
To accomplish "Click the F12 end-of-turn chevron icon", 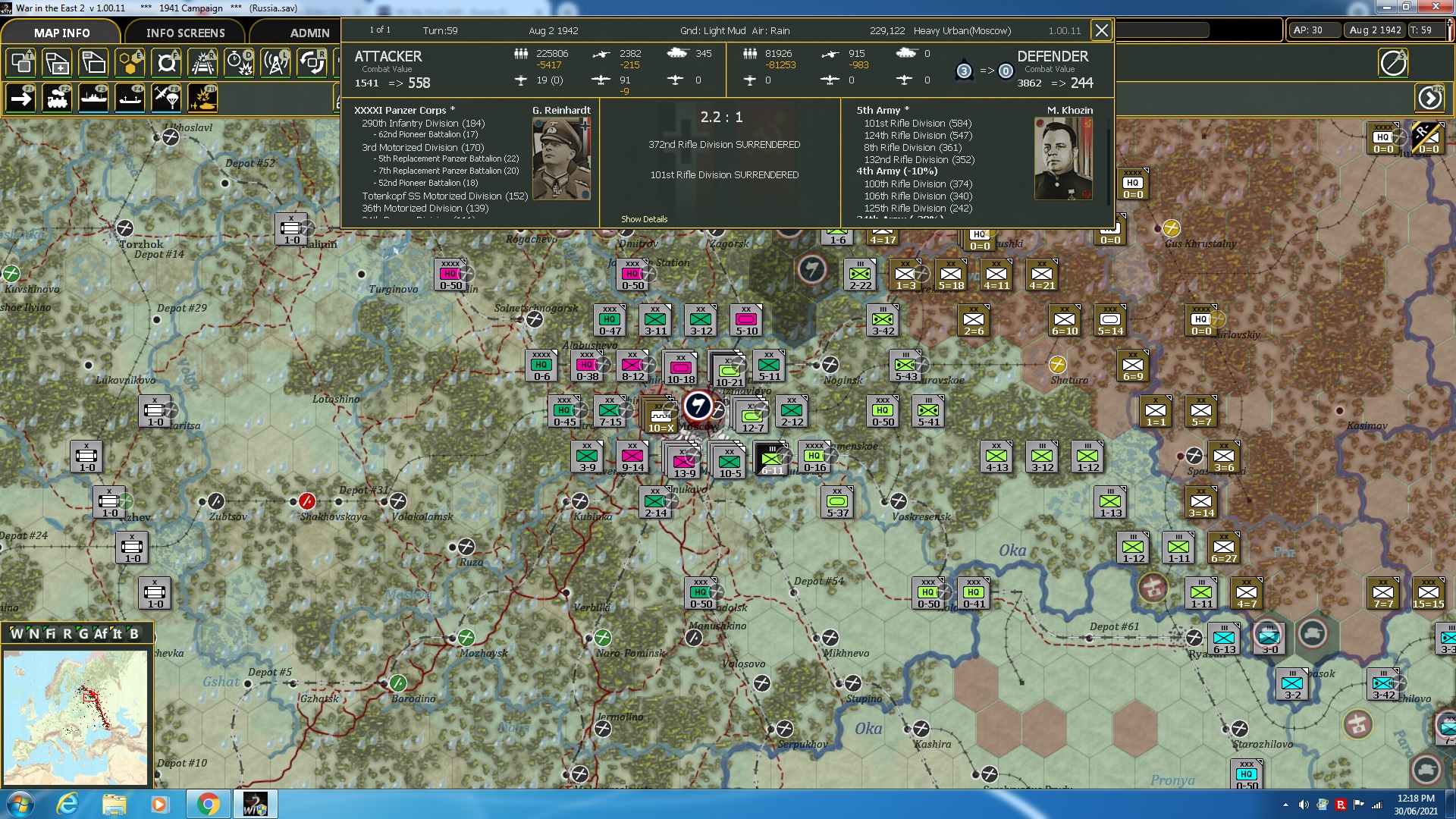I will (1429, 97).
